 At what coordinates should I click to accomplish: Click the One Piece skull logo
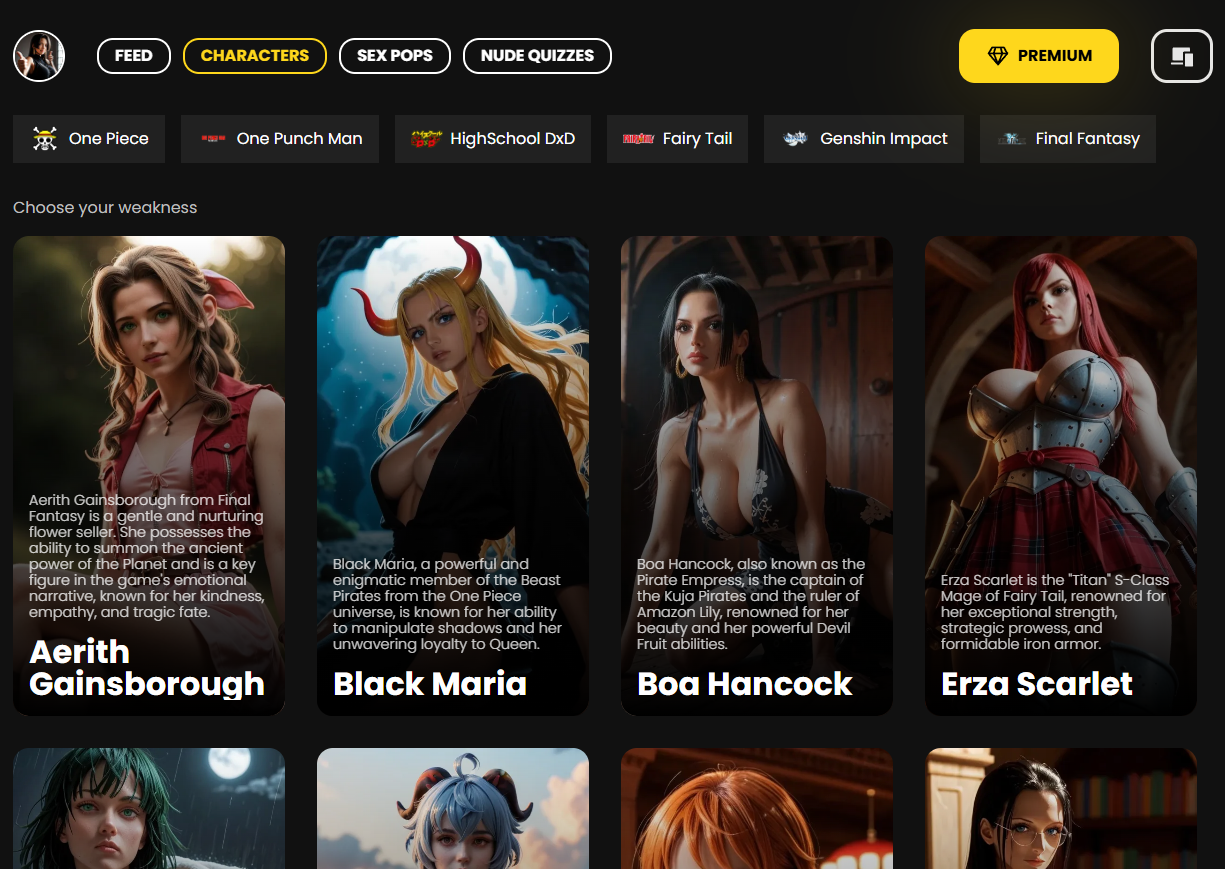[44, 139]
